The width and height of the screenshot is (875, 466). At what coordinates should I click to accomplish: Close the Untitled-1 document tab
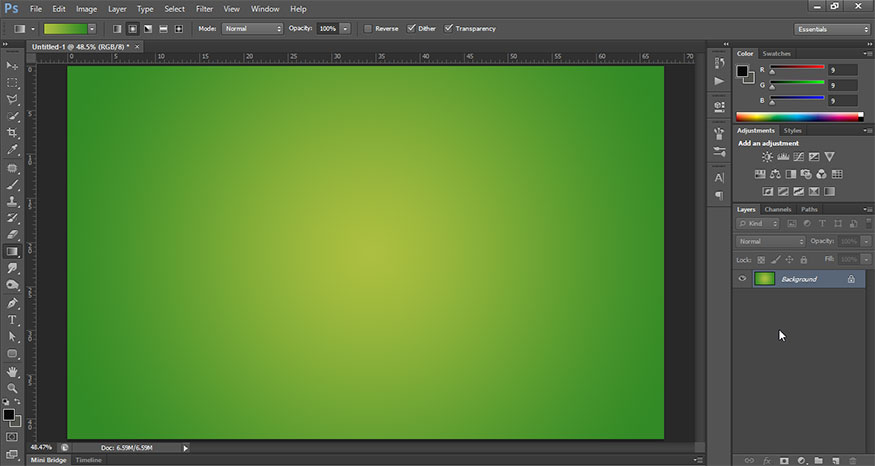pyautogui.click(x=137, y=47)
